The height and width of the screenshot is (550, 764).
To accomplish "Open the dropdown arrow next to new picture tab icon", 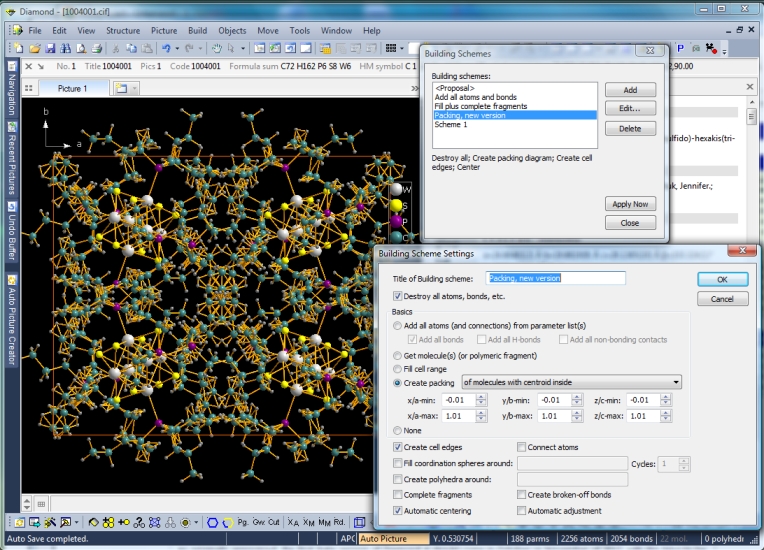I will coord(135,88).
